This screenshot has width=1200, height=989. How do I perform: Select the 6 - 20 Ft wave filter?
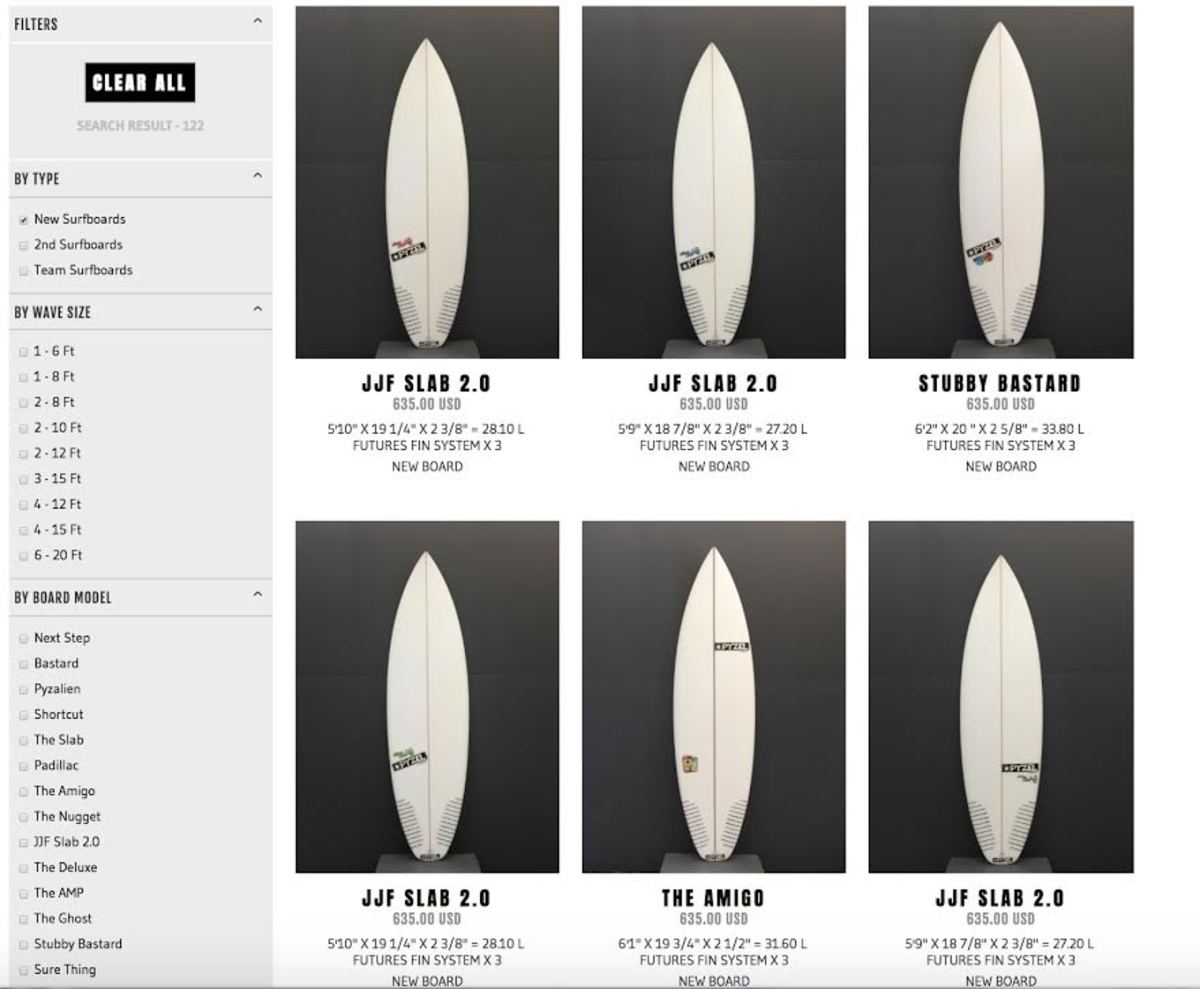click(23, 554)
